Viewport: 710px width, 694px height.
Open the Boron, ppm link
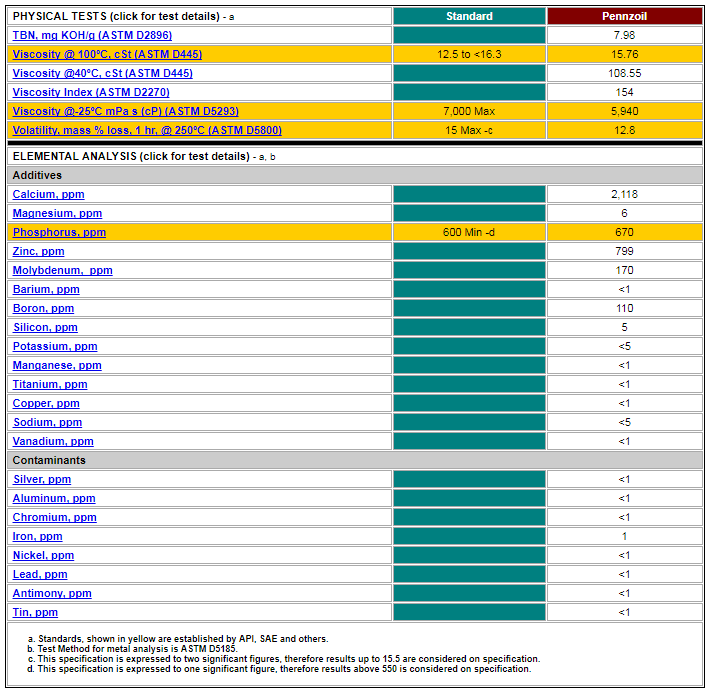coord(43,308)
